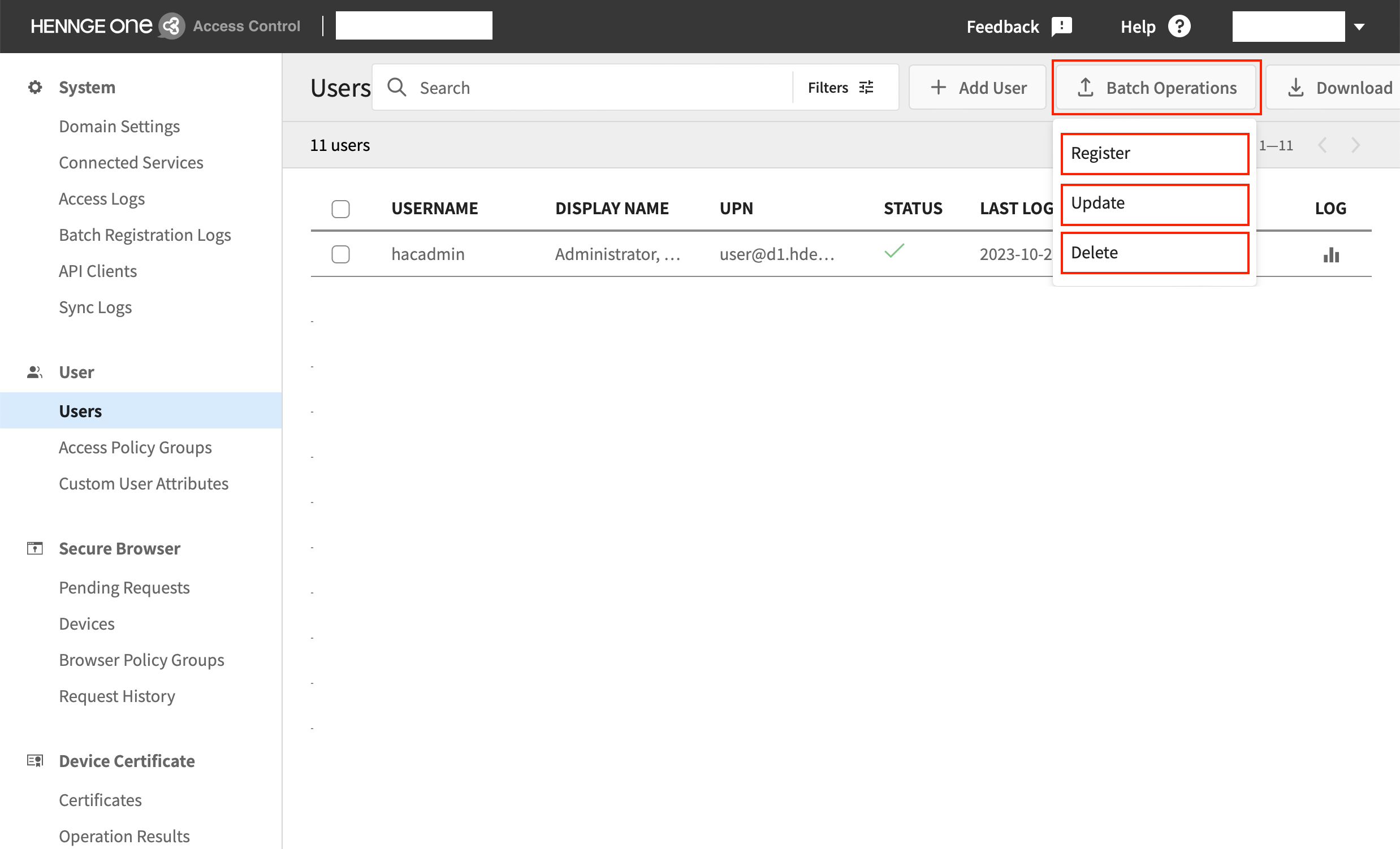Click the User people icon in sidebar

click(x=35, y=372)
